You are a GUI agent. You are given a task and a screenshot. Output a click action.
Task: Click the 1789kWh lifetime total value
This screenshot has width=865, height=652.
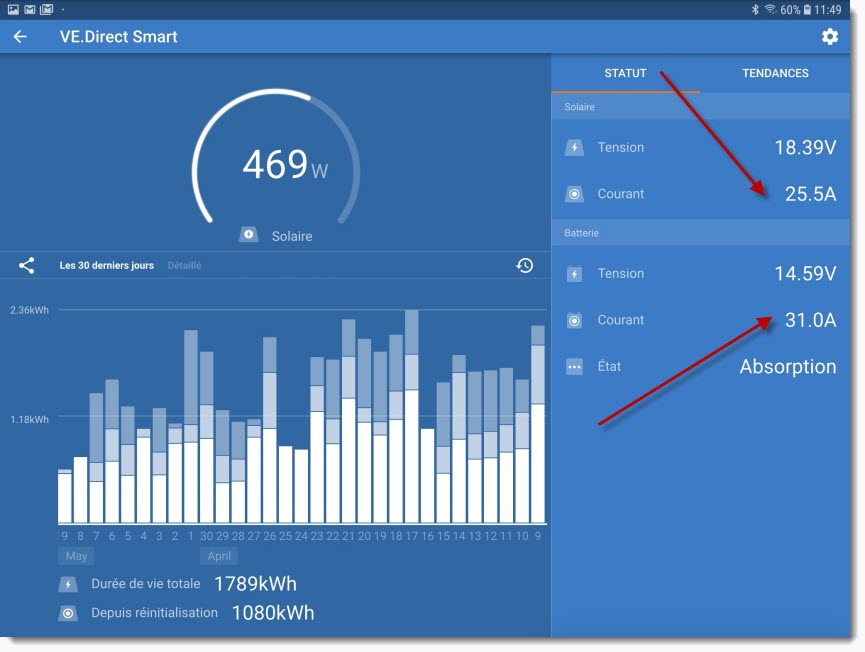[255, 584]
